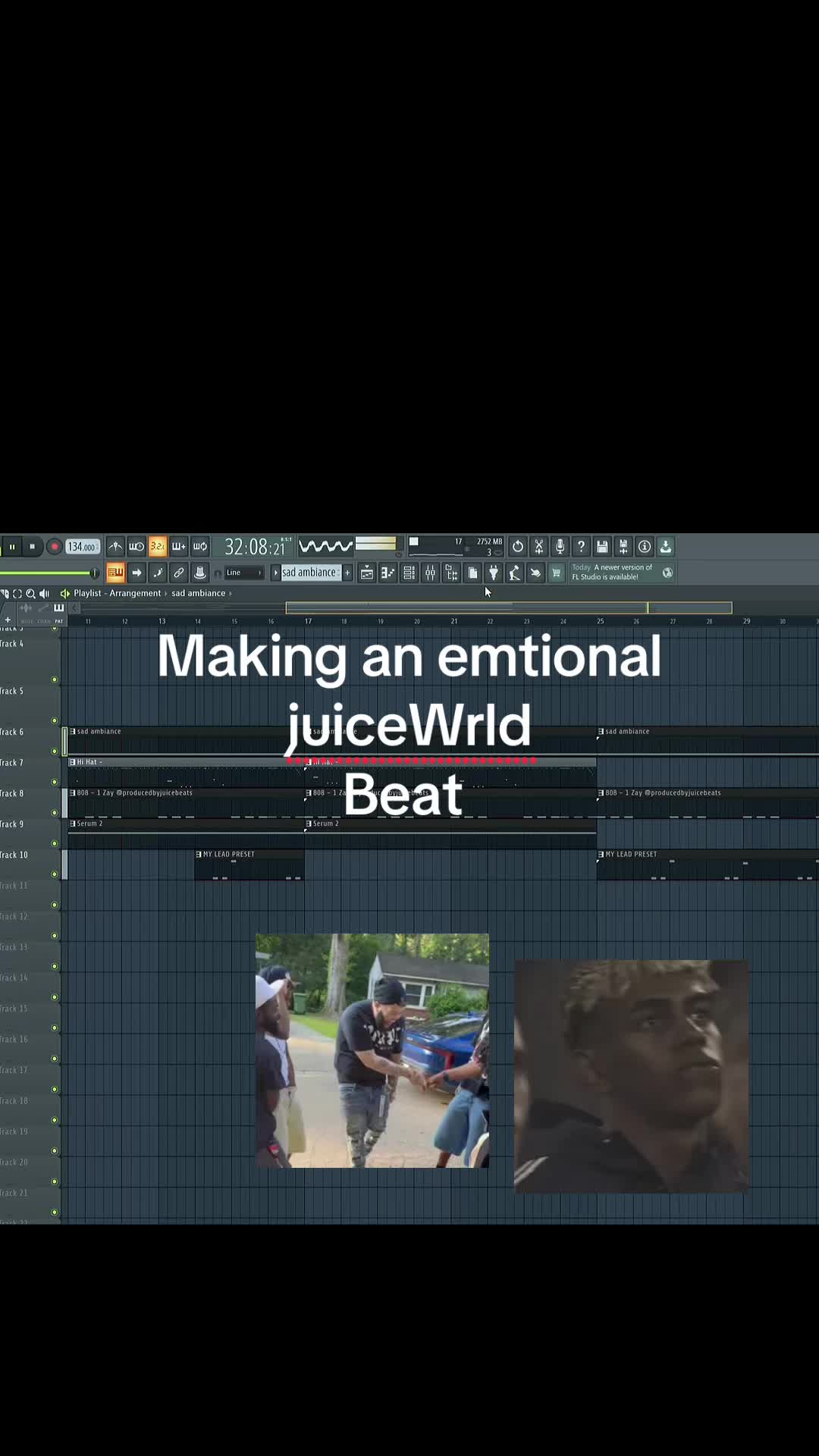
Task: Click the add track plus button
Action: tap(8, 620)
